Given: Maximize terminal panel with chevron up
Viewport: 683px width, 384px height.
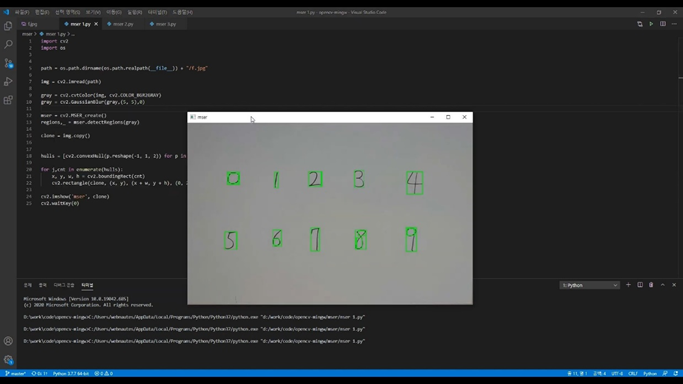Looking at the screenshot, I should (663, 285).
